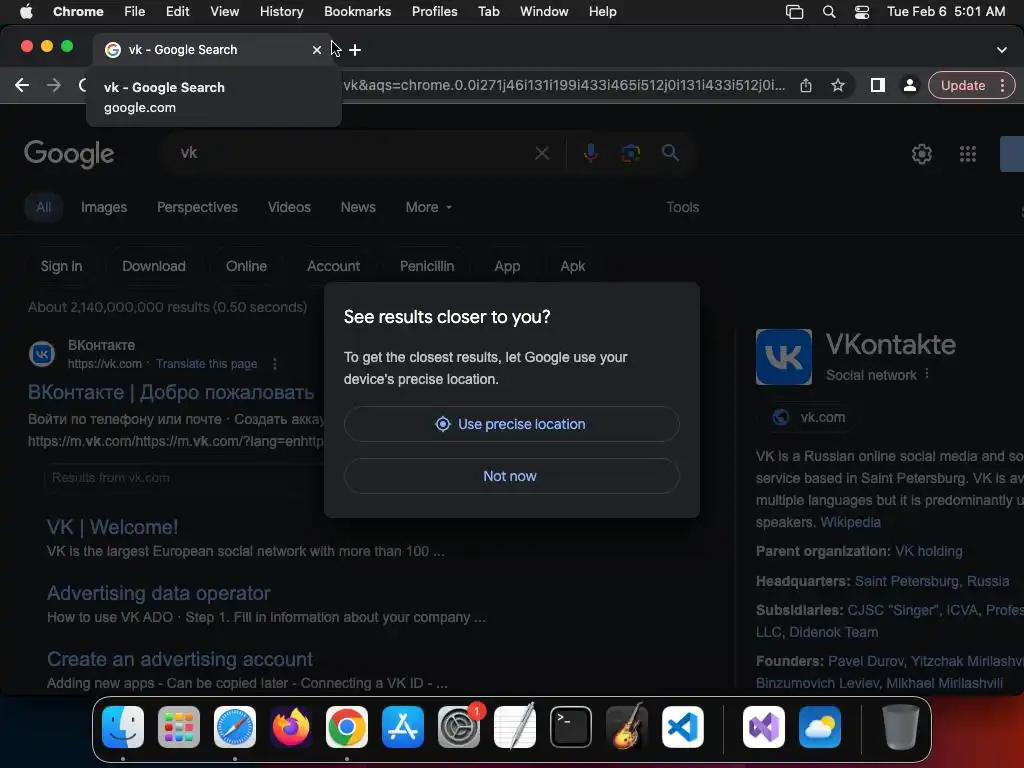The height and width of the screenshot is (768, 1024).
Task: Toggle the Chrome side panel icon
Action: click(878, 85)
